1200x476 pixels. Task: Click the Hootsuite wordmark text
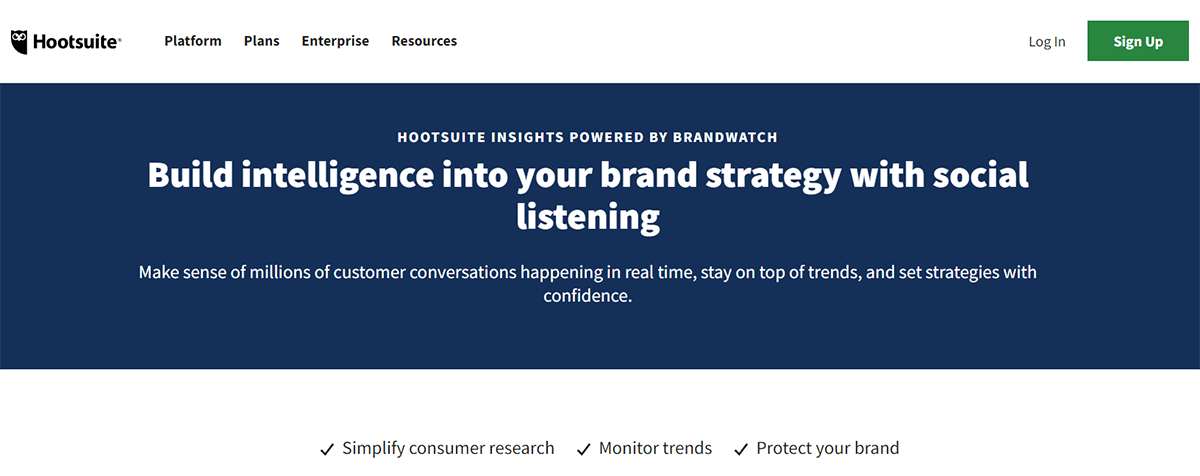click(76, 42)
